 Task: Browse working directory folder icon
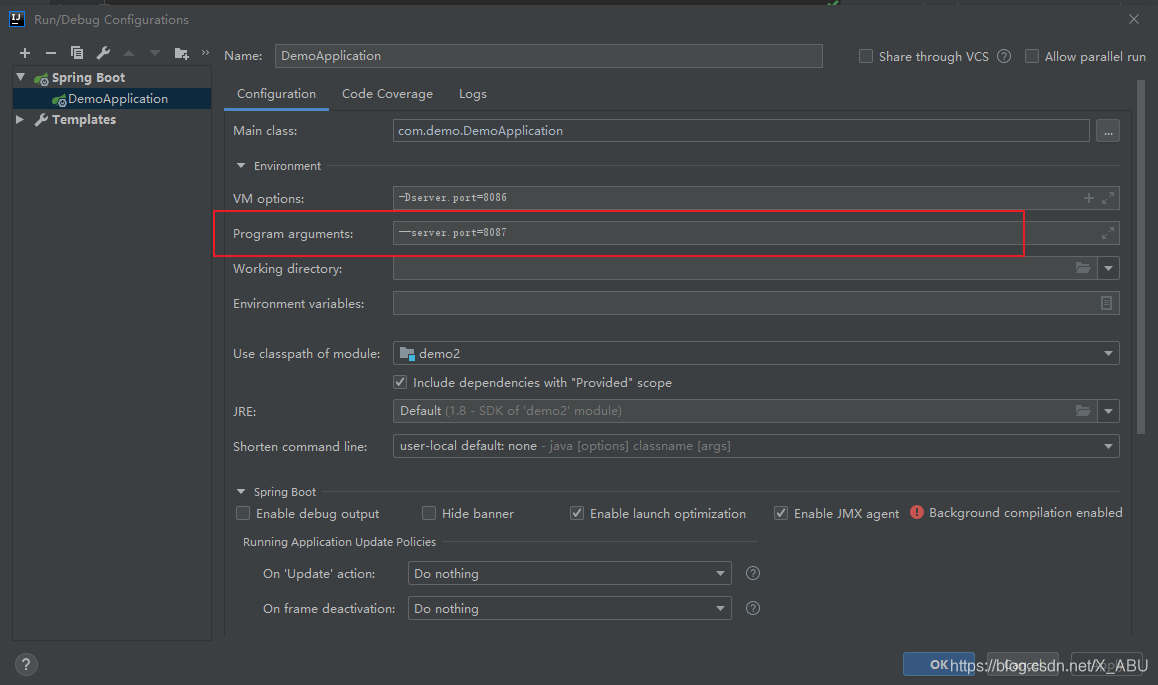point(1083,268)
